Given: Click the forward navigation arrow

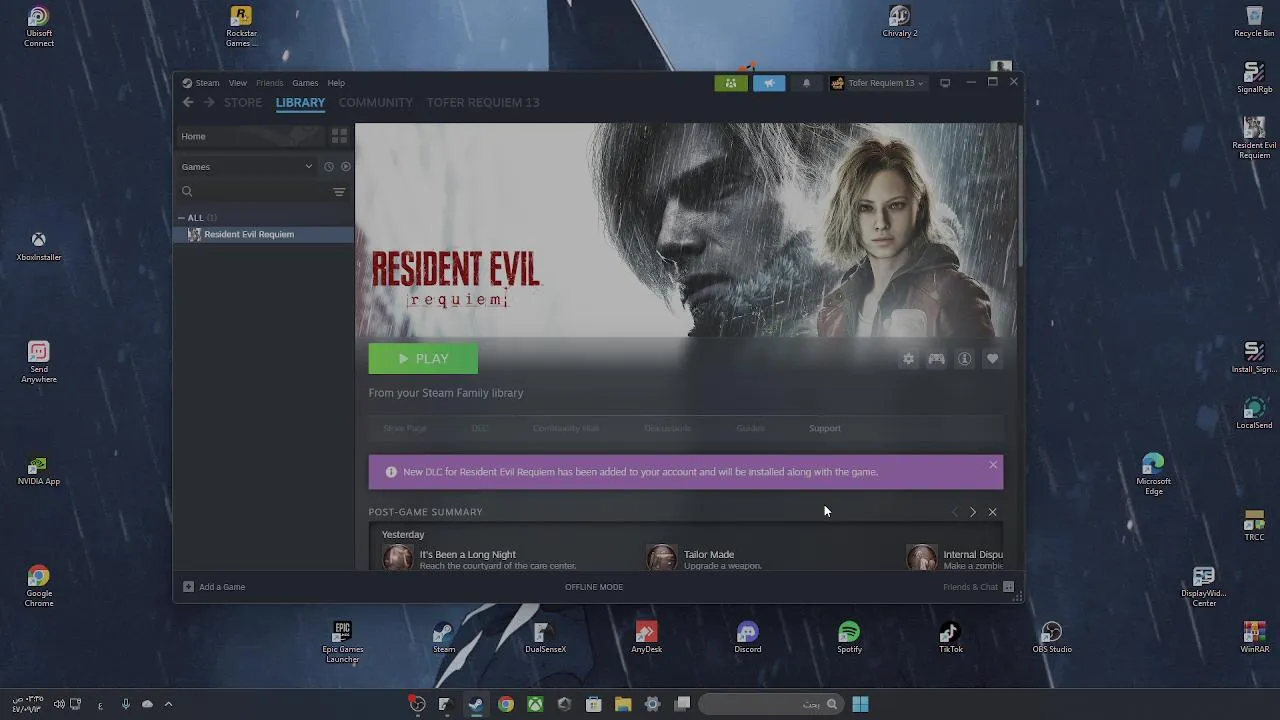Looking at the screenshot, I should (x=209, y=102).
